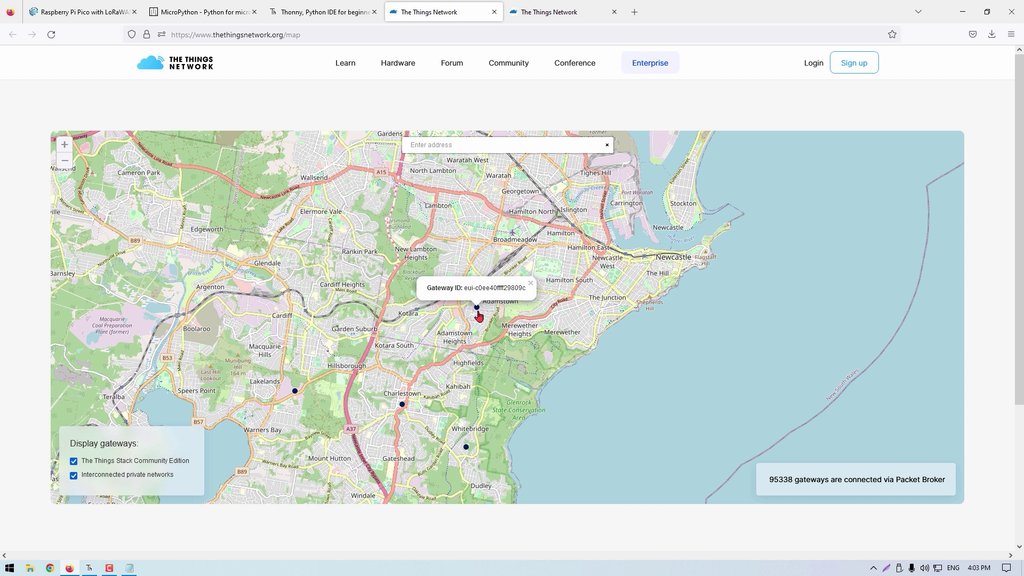Viewport: 1024px width, 576px height.
Task: Open the ENG language indicator
Action: (x=953, y=568)
